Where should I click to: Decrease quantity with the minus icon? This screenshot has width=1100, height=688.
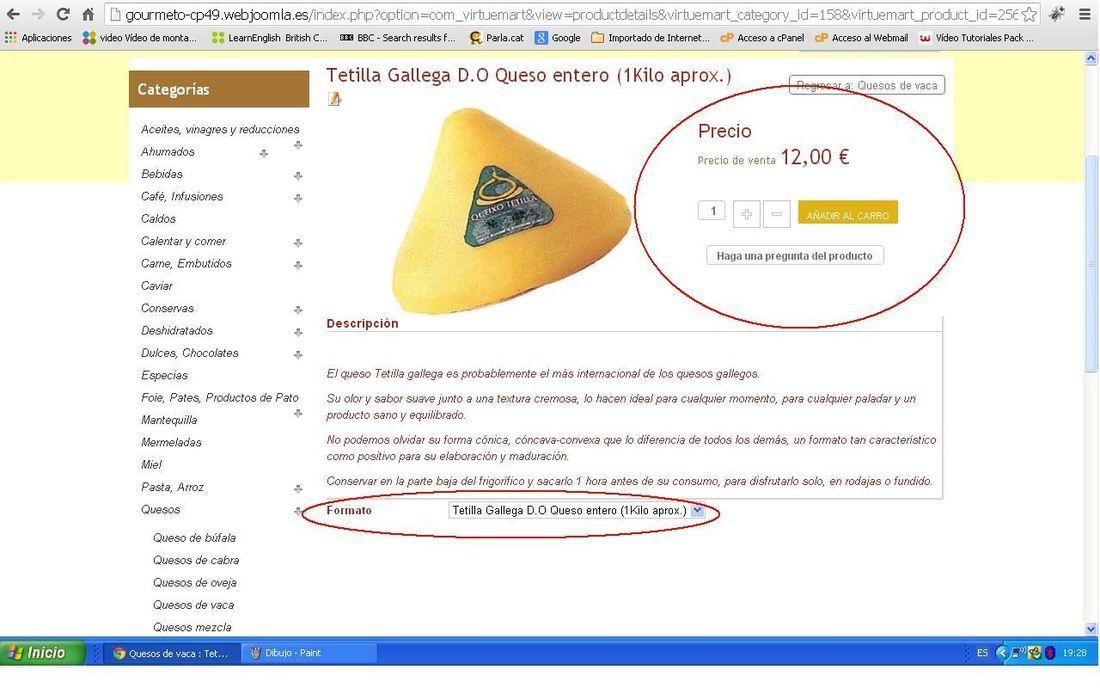click(x=777, y=214)
